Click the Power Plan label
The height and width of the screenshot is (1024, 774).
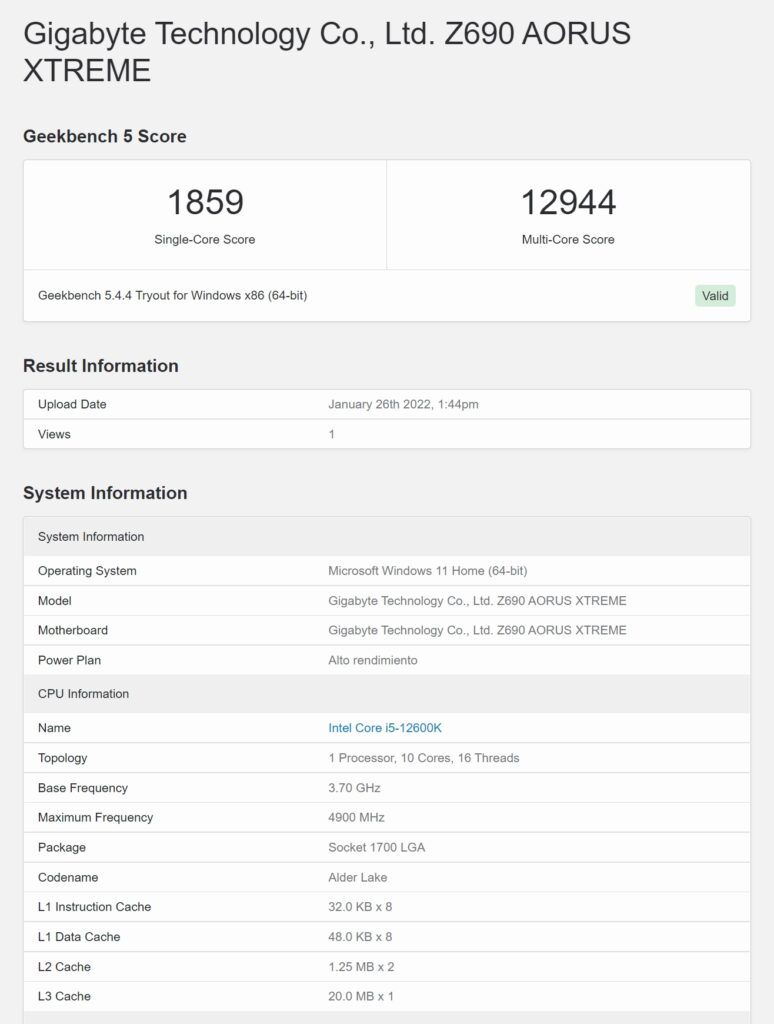click(x=69, y=660)
